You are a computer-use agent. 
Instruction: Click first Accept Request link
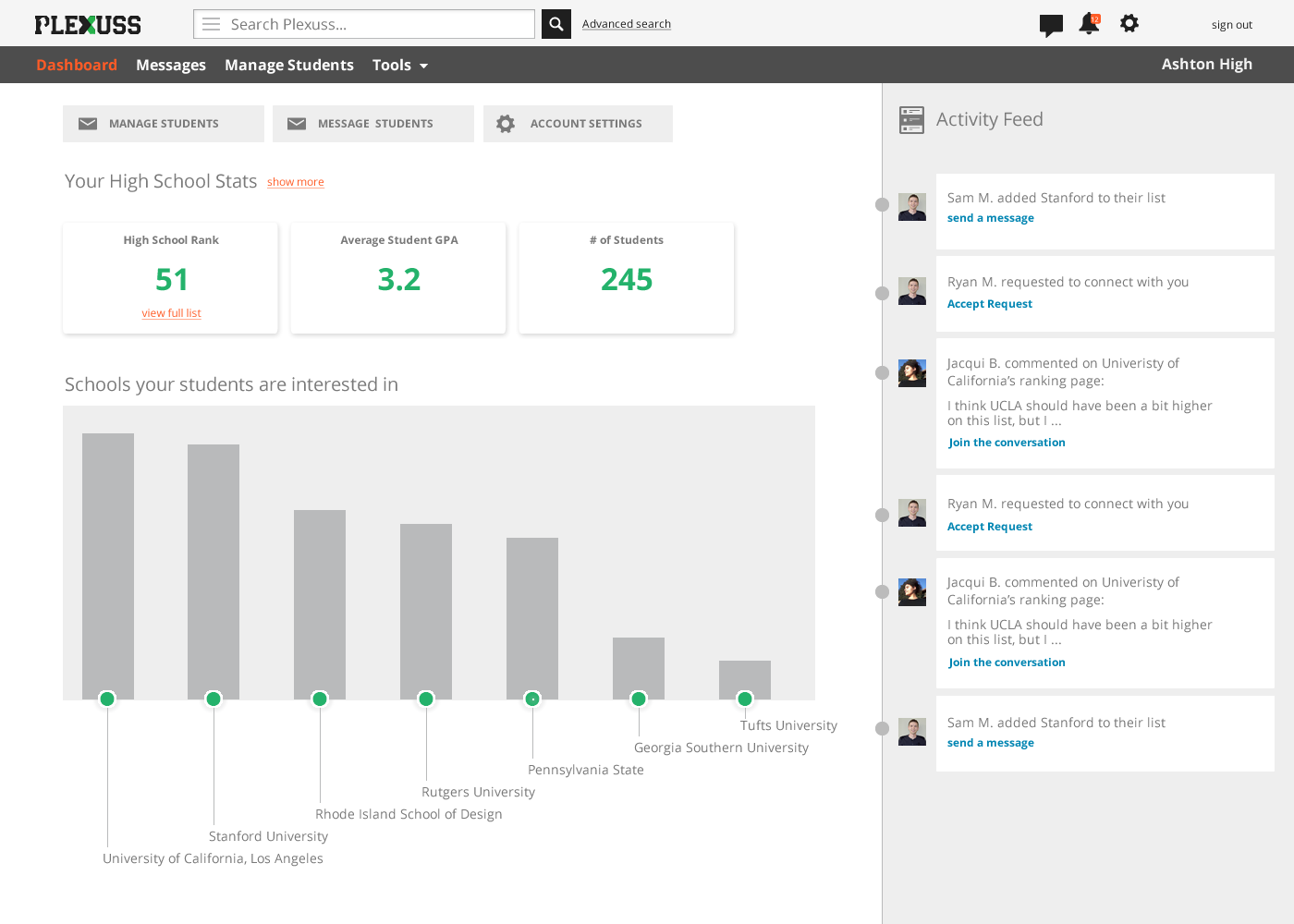[x=990, y=304]
